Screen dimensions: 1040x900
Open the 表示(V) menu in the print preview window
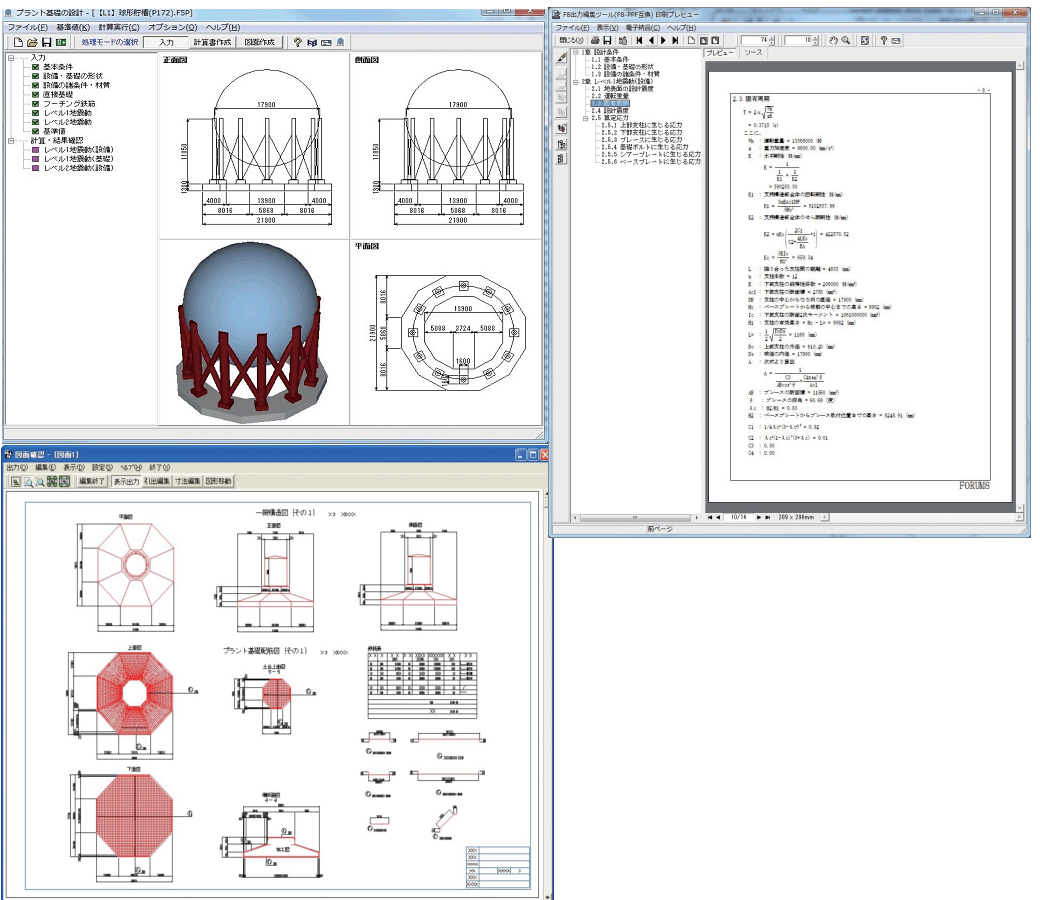tap(607, 28)
